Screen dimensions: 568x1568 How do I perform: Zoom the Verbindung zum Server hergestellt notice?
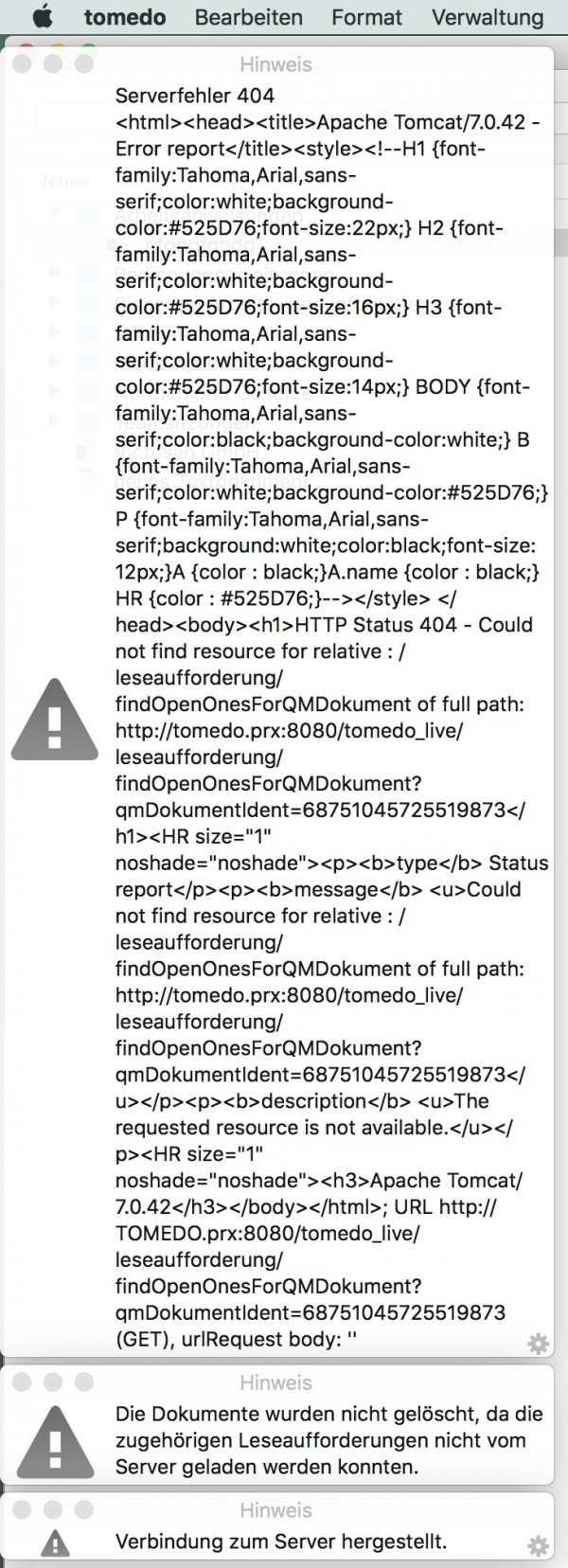pyautogui.click(x=84, y=1509)
